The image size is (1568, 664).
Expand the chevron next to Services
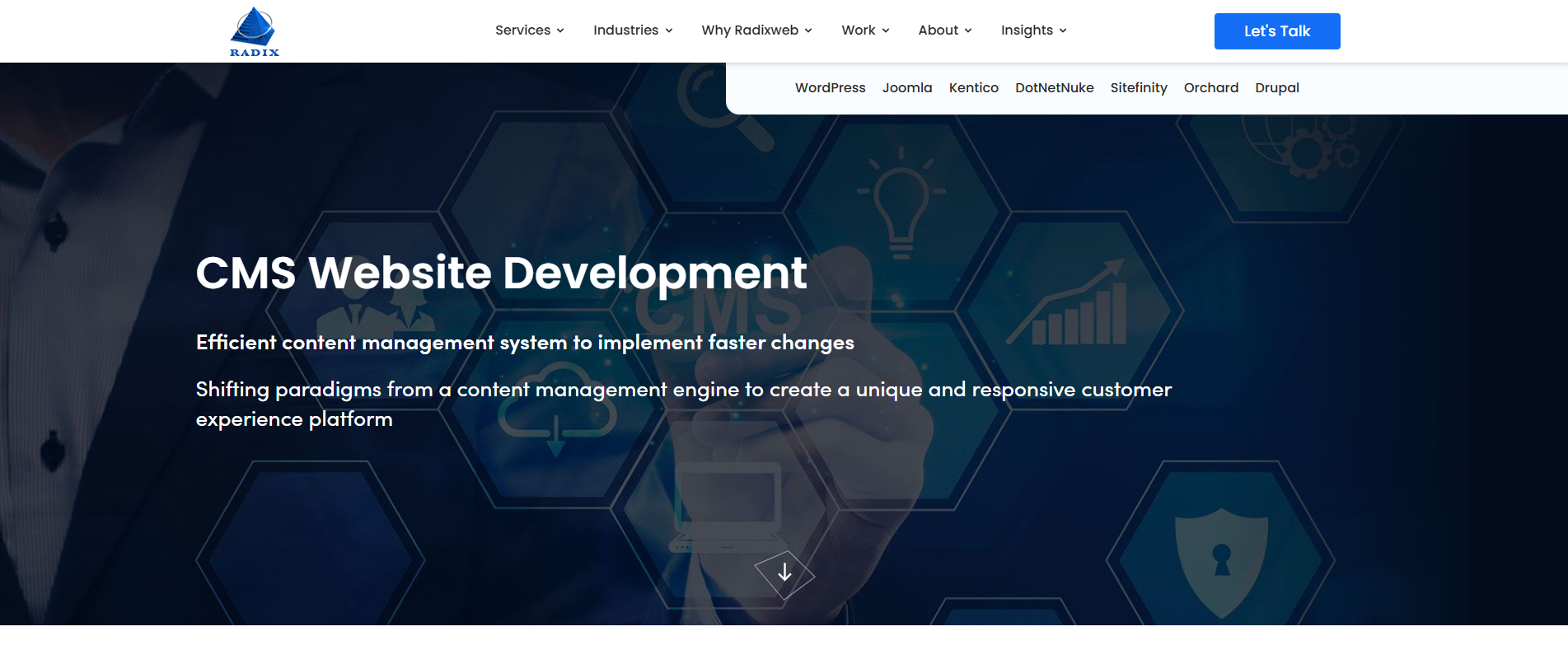coord(560,30)
